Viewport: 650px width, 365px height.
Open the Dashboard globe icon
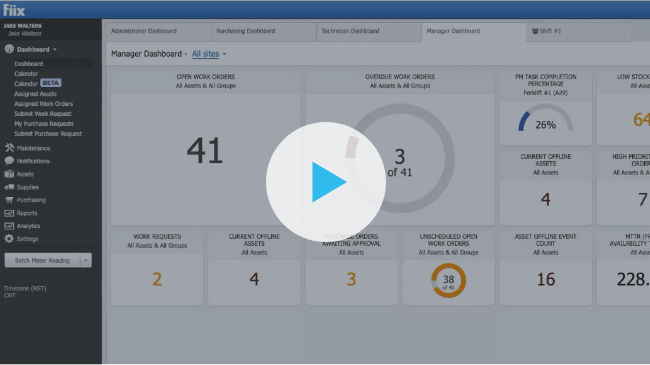[x=9, y=49]
